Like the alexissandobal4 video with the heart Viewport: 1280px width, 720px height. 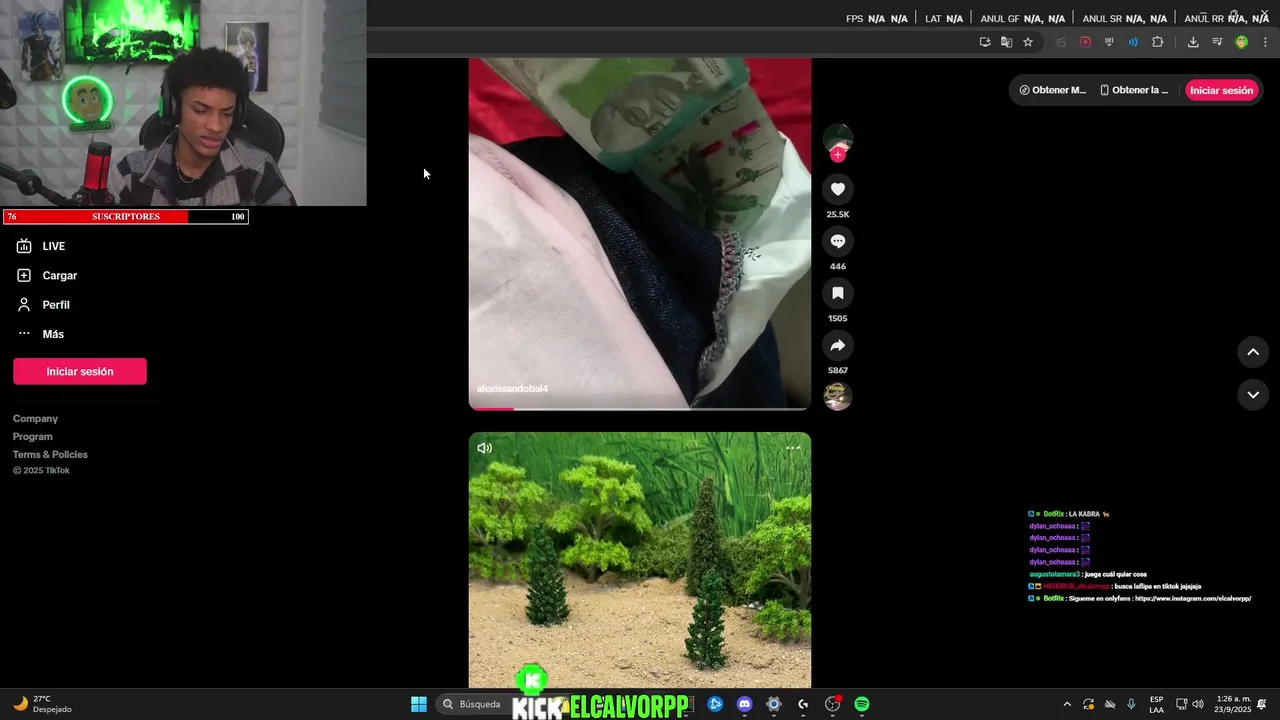838,189
